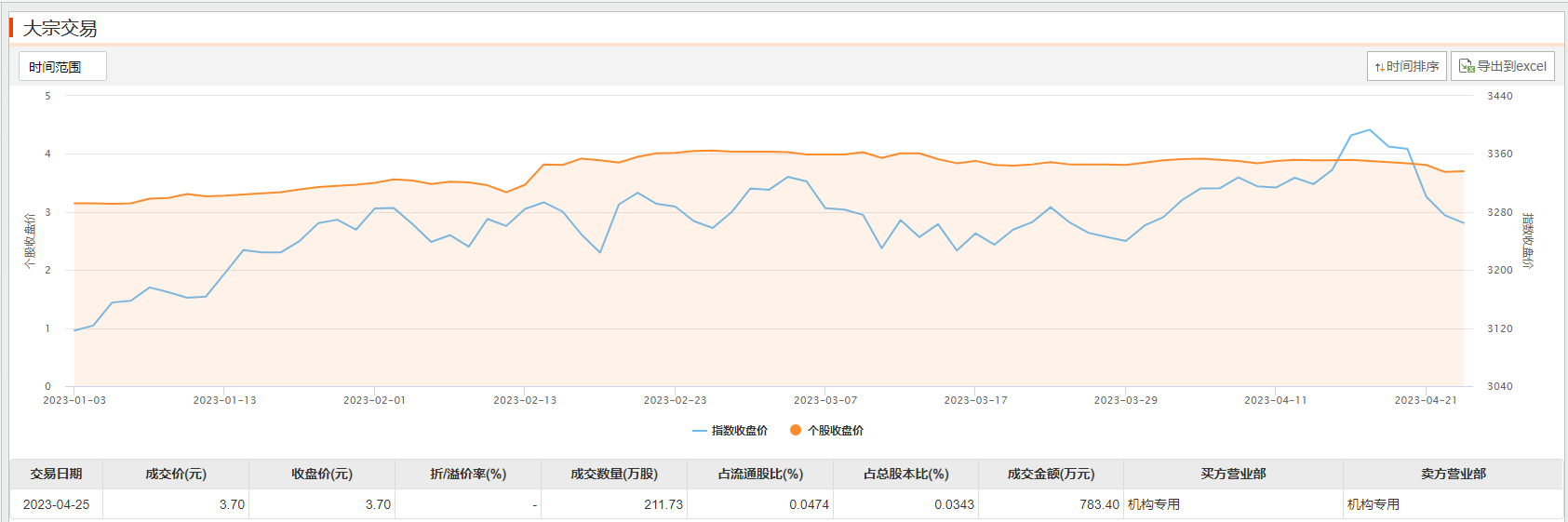1568x522 pixels.
Task: Click x-axis label 2023-04-11
Action: 1276,400
